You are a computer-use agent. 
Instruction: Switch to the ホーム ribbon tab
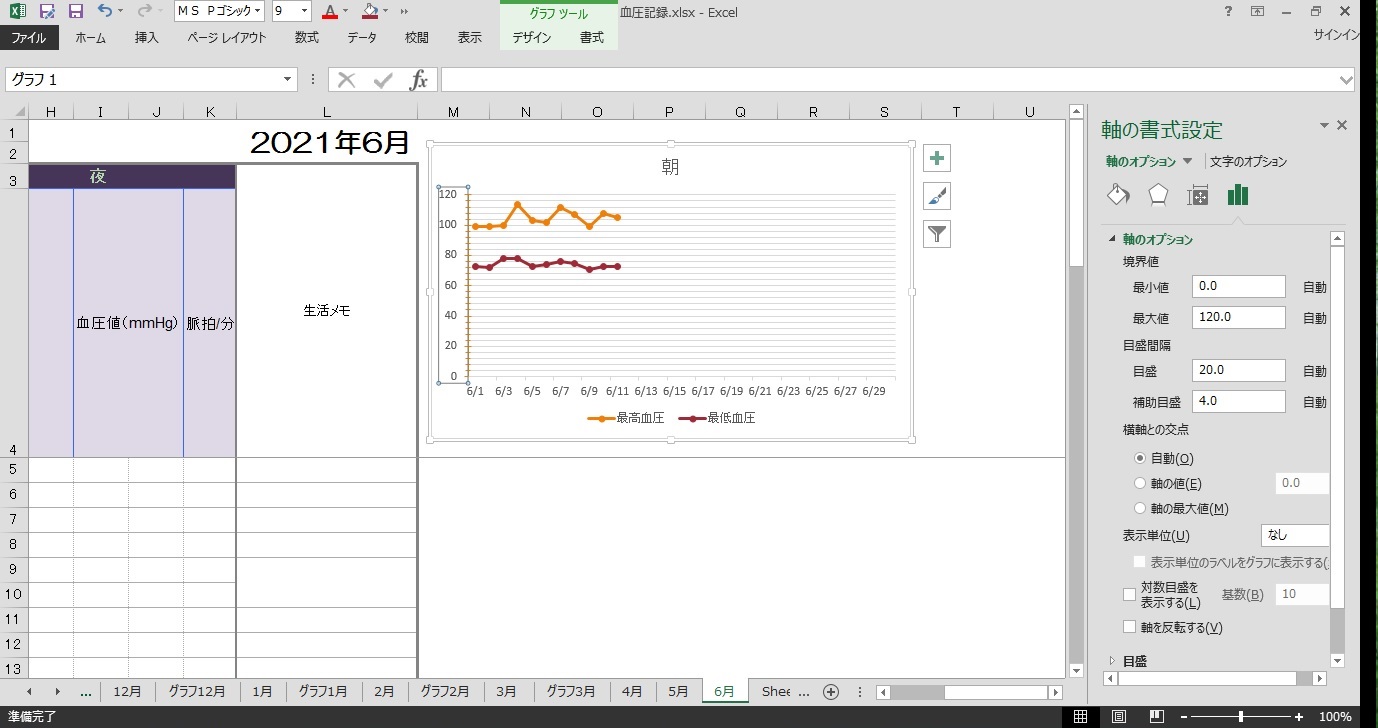(90, 38)
